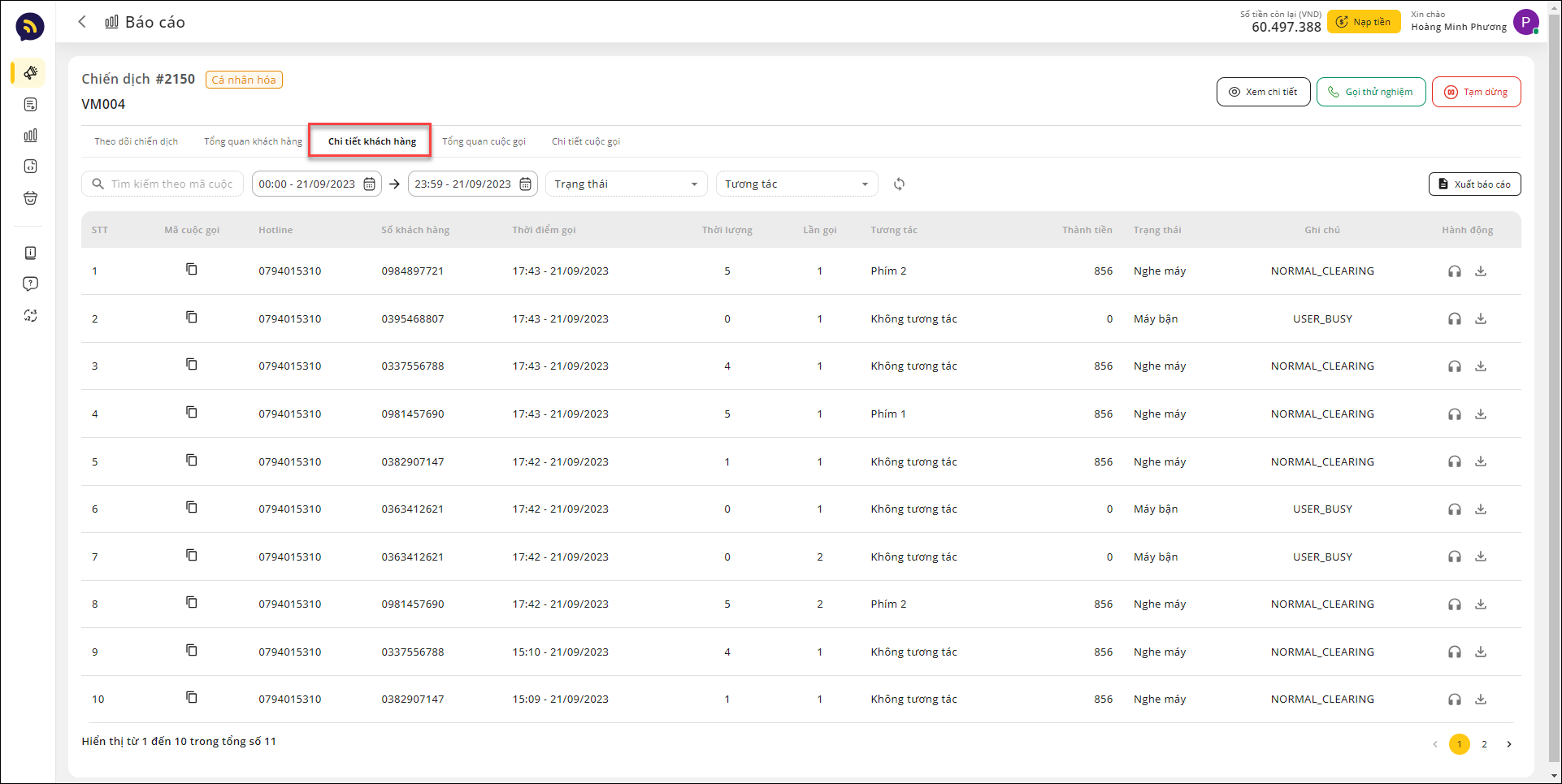This screenshot has height=784, width=1562.
Task: Open calendar picker for start date
Action: click(x=369, y=184)
